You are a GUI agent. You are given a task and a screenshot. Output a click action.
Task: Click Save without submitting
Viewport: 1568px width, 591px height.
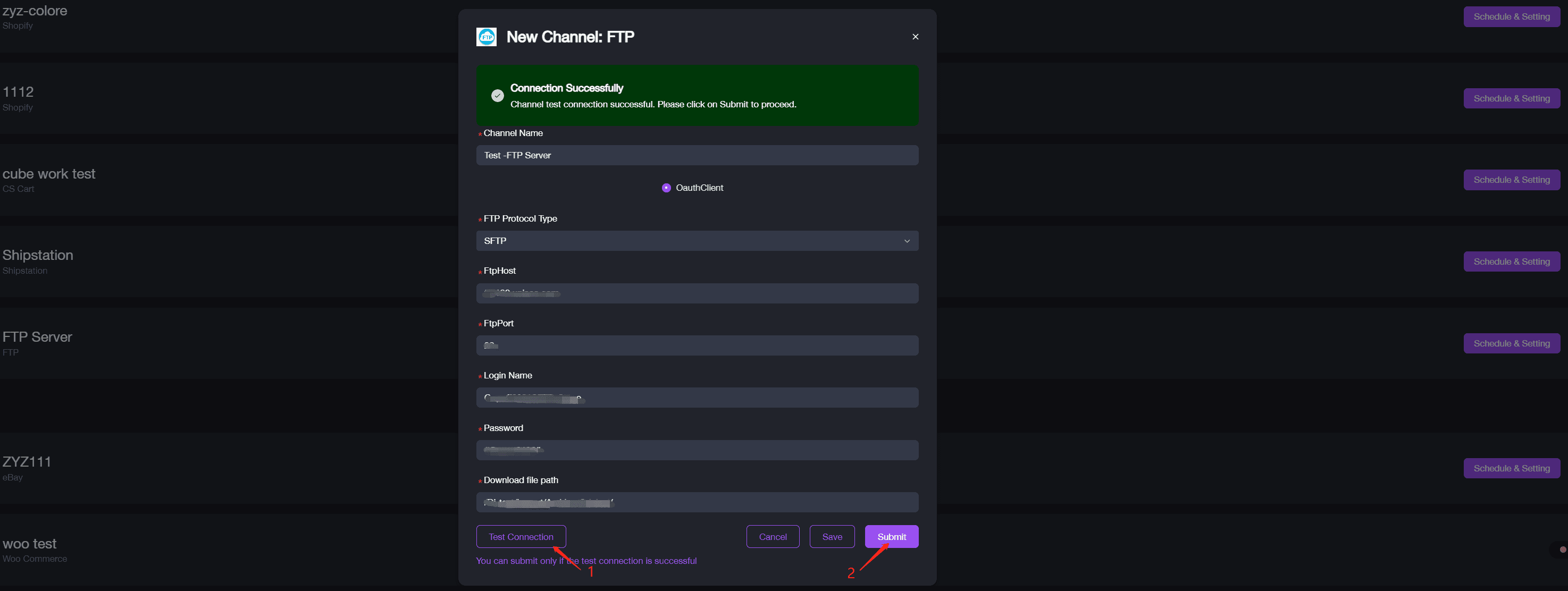click(832, 536)
